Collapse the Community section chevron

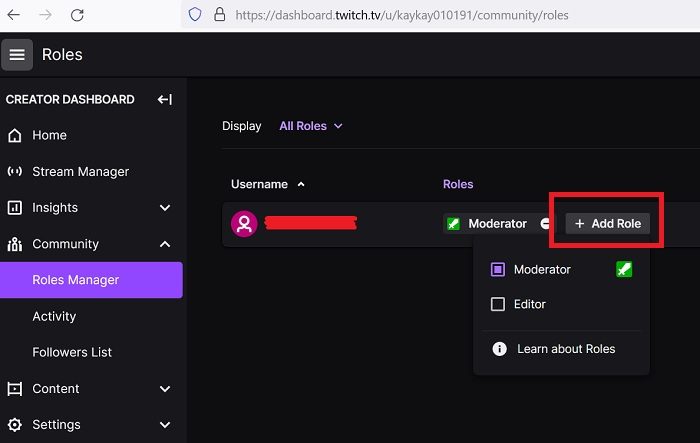165,244
